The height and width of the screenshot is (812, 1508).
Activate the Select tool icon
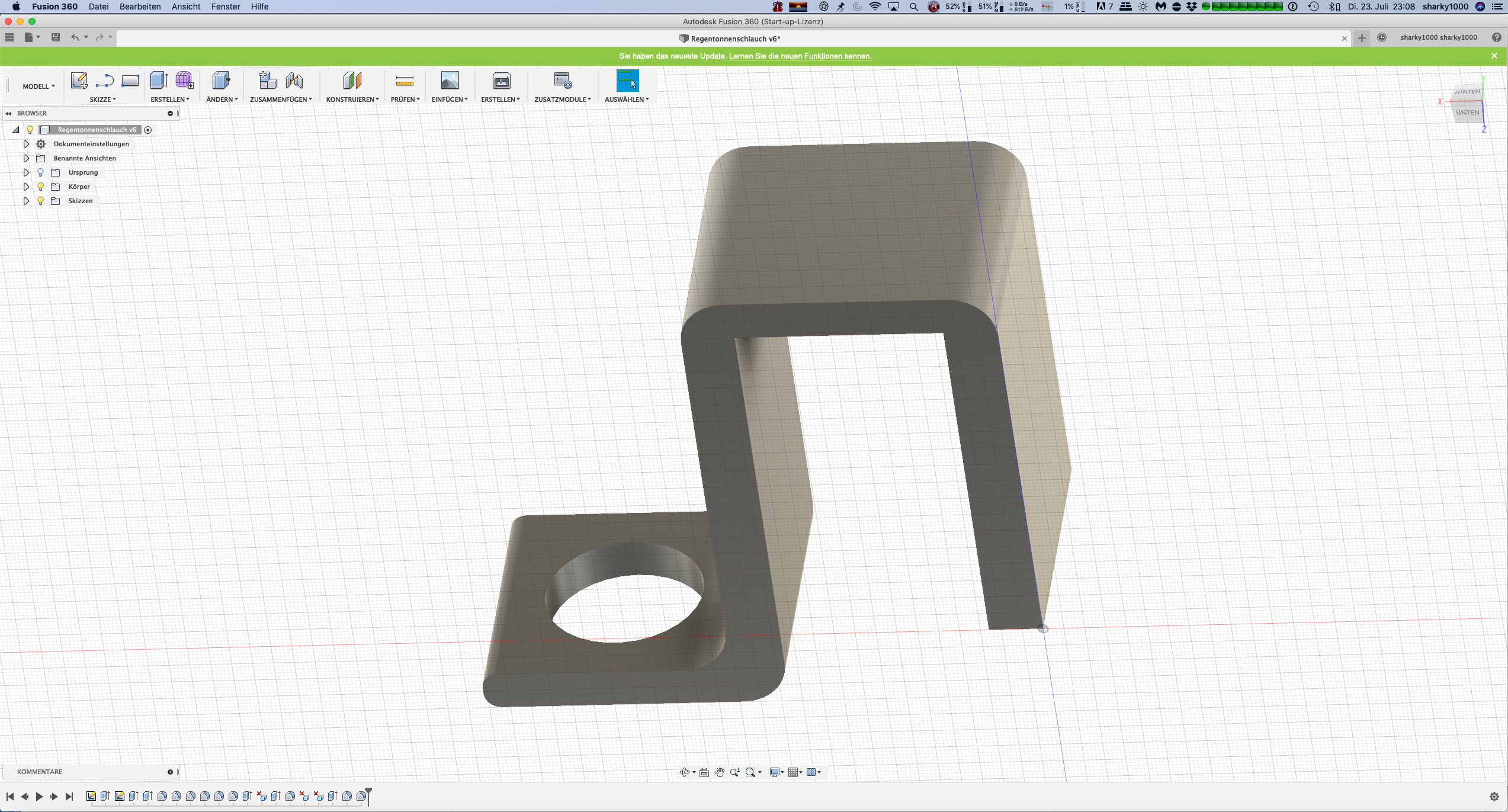[627, 80]
